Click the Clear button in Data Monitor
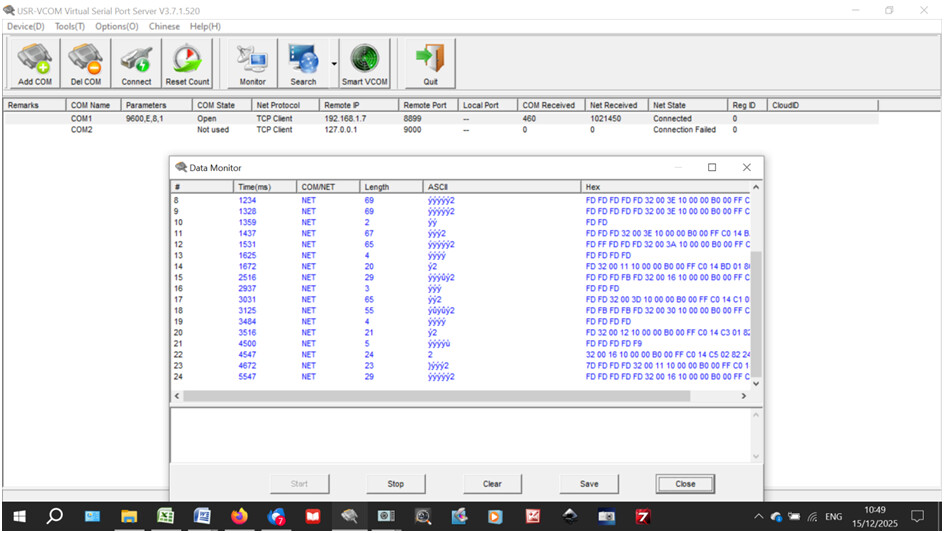Image resolution: width=944 pixels, height=533 pixels. [492, 484]
